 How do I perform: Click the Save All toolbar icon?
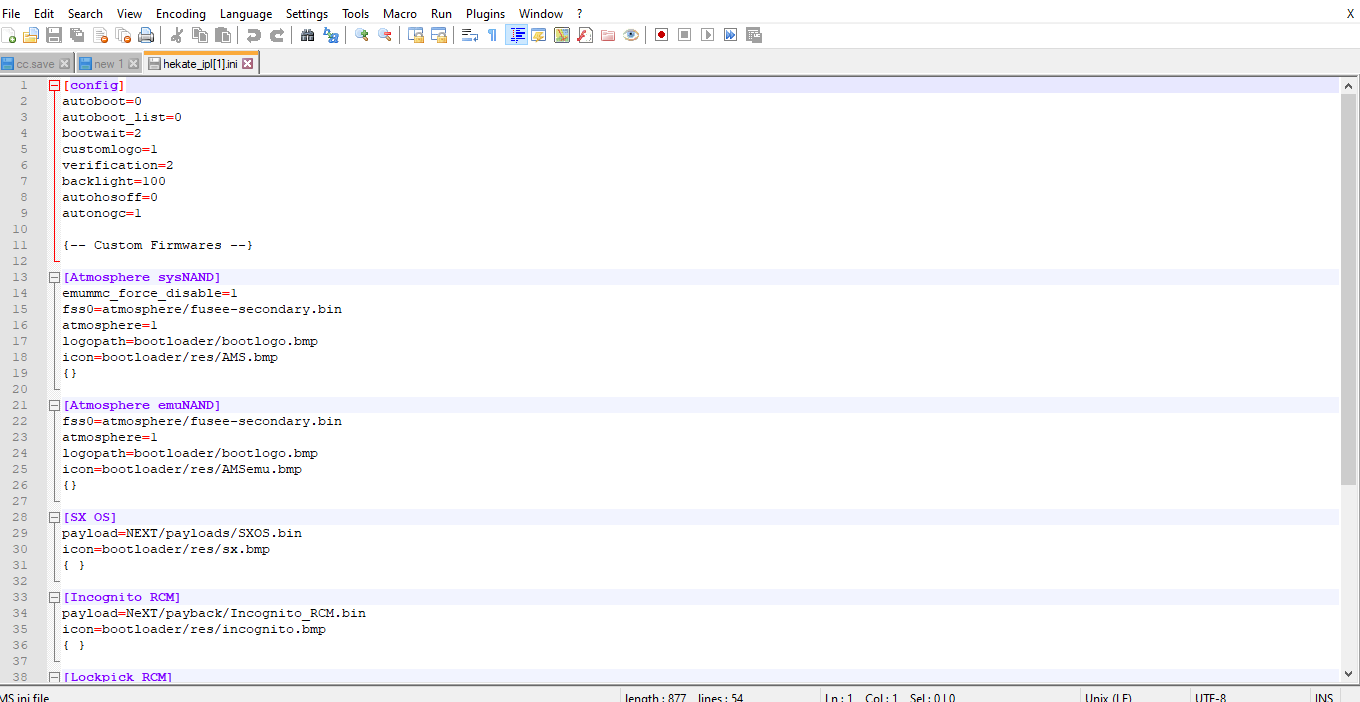(x=77, y=35)
